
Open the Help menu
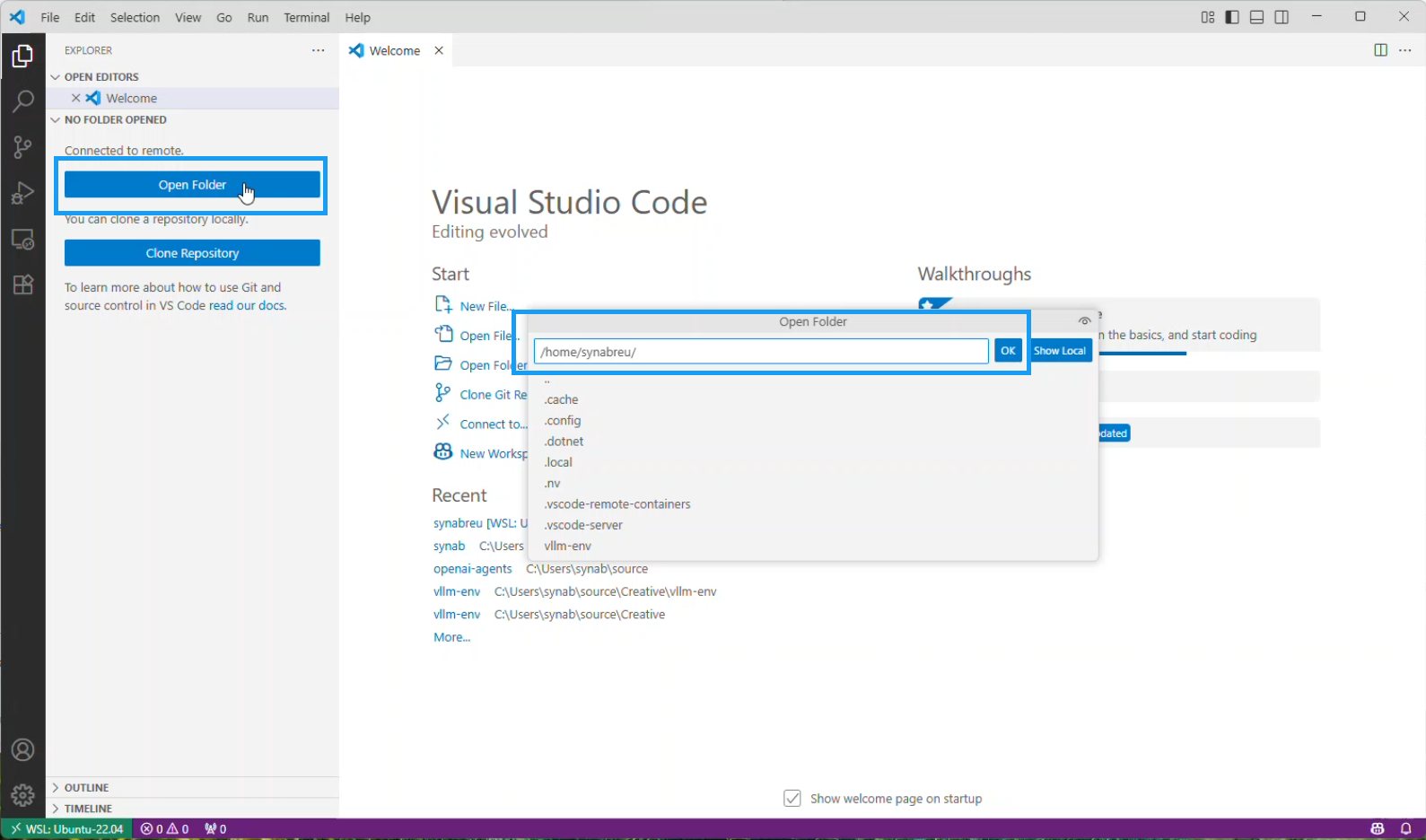click(357, 17)
